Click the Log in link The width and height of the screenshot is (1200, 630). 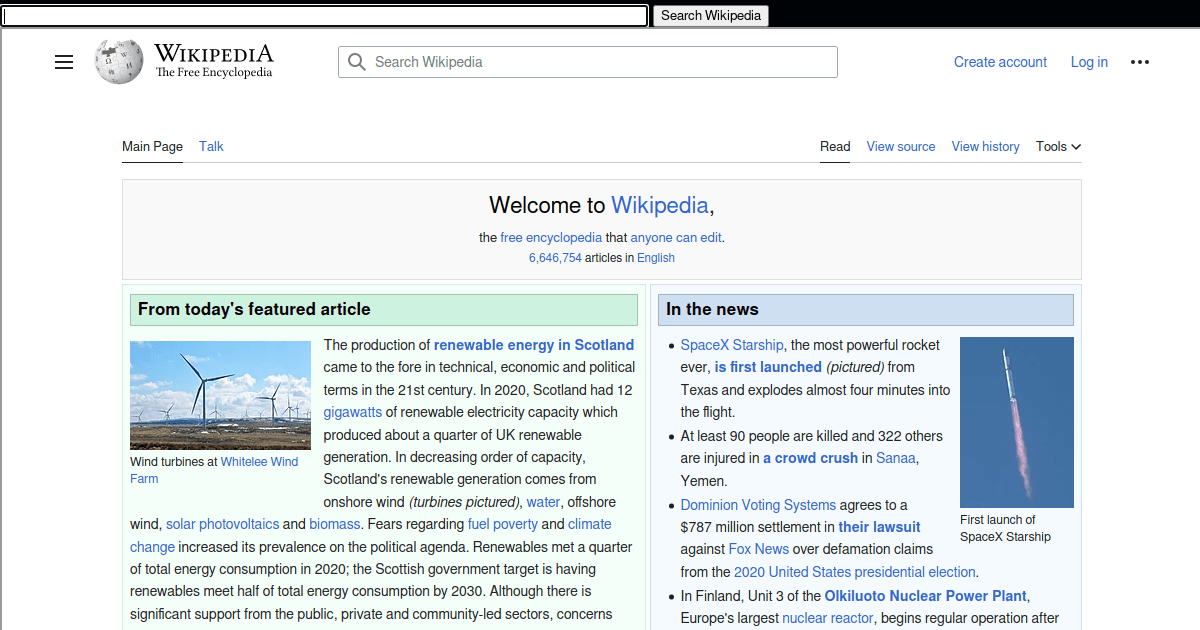pos(1089,62)
